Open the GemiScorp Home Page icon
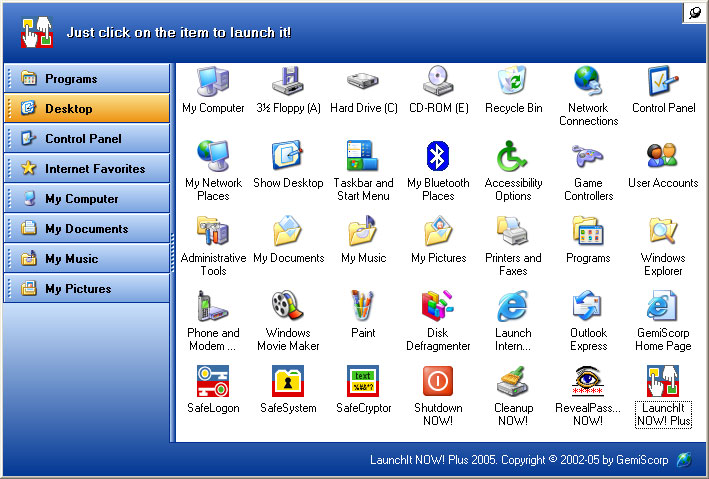This screenshot has height=479, width=709. [x=663, y=306]
